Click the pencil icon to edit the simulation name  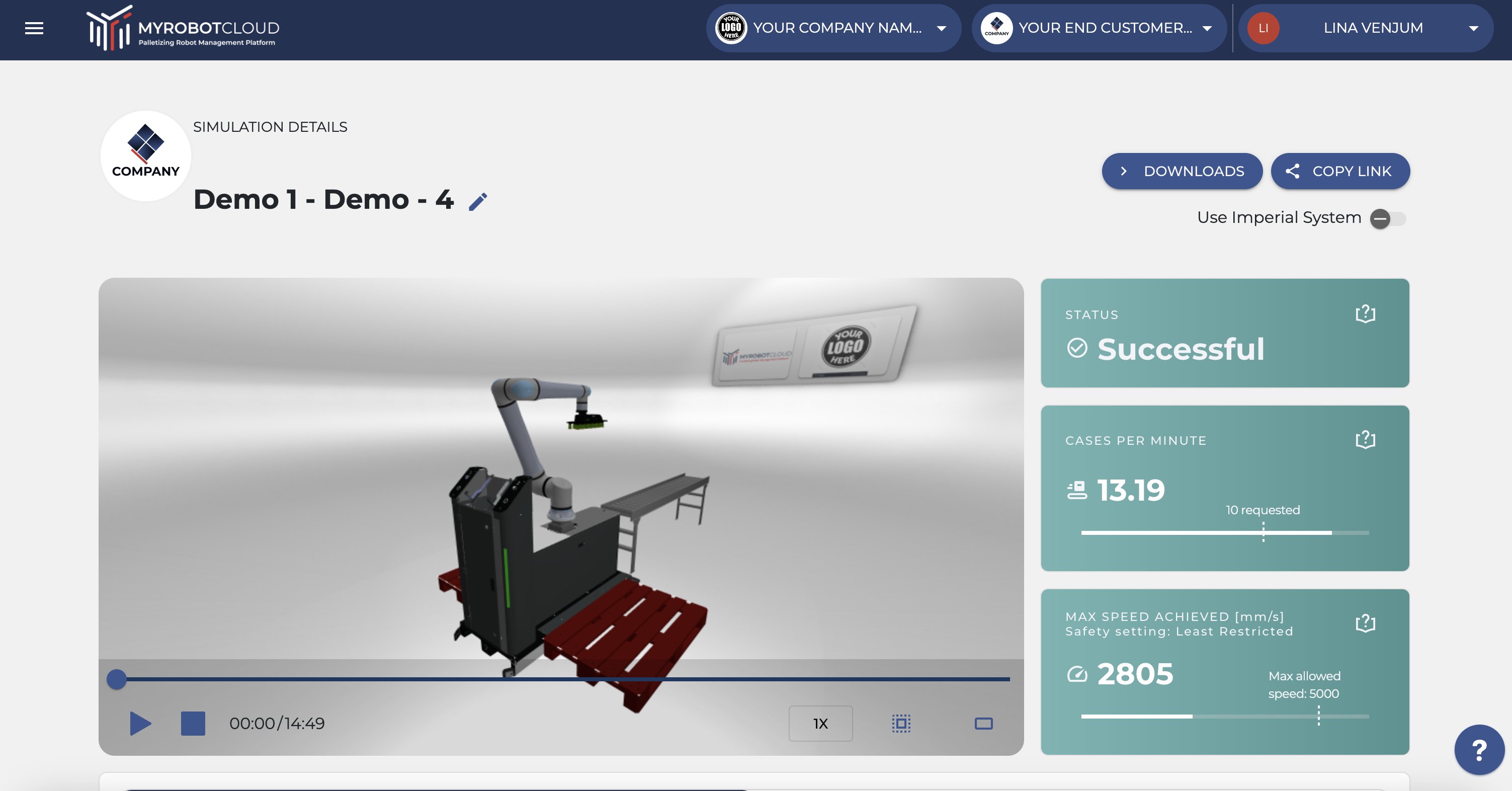tap(478, 201)
